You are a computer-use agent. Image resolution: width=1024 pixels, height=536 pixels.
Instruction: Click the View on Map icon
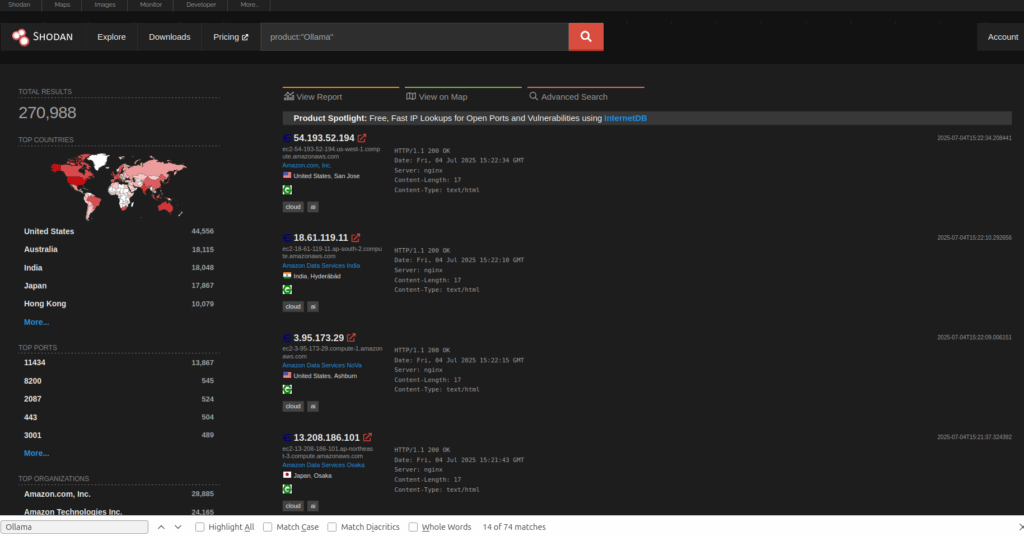(411, 96)
